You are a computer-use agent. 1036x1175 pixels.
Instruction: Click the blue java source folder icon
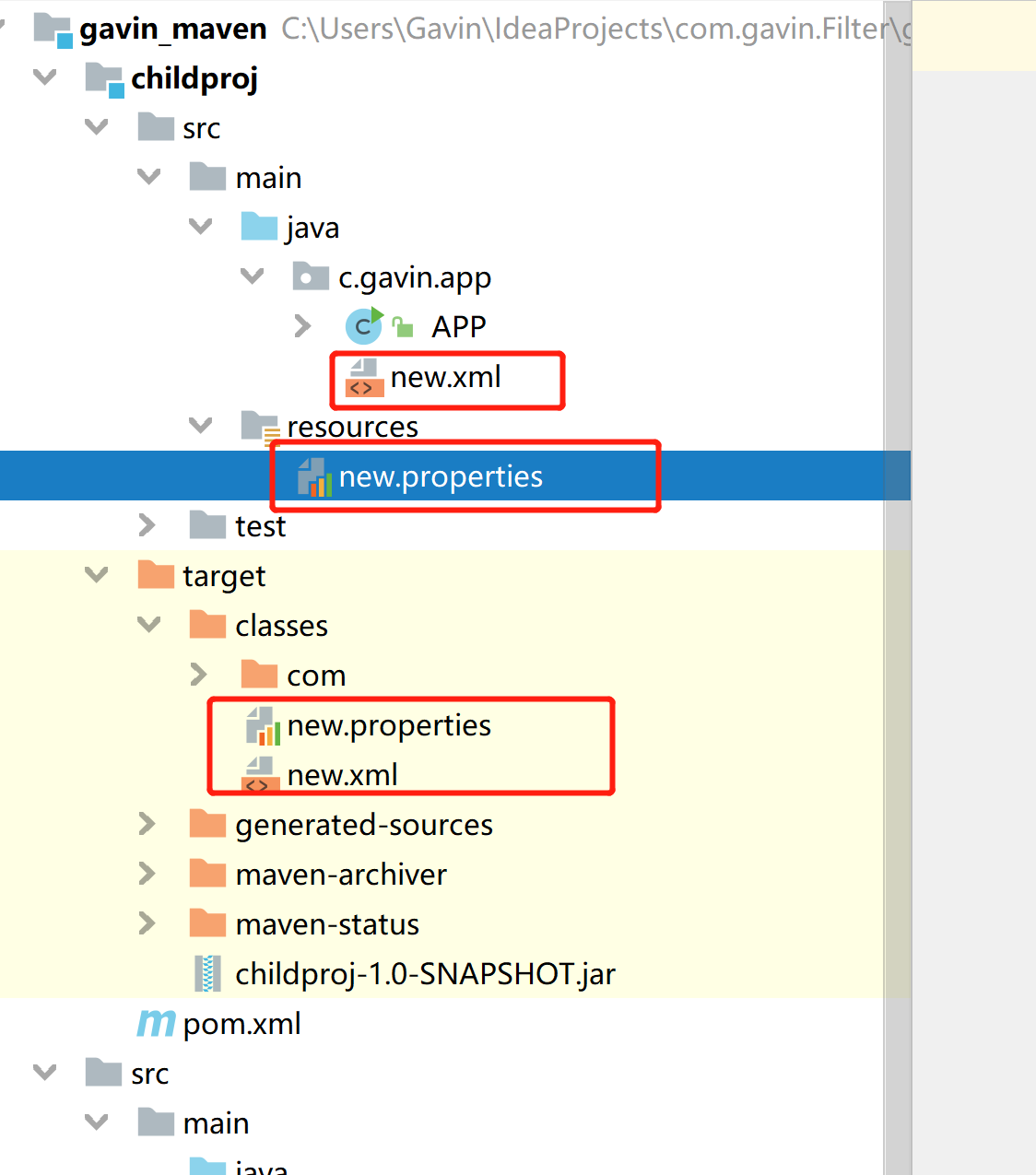[x=259, y=227]
